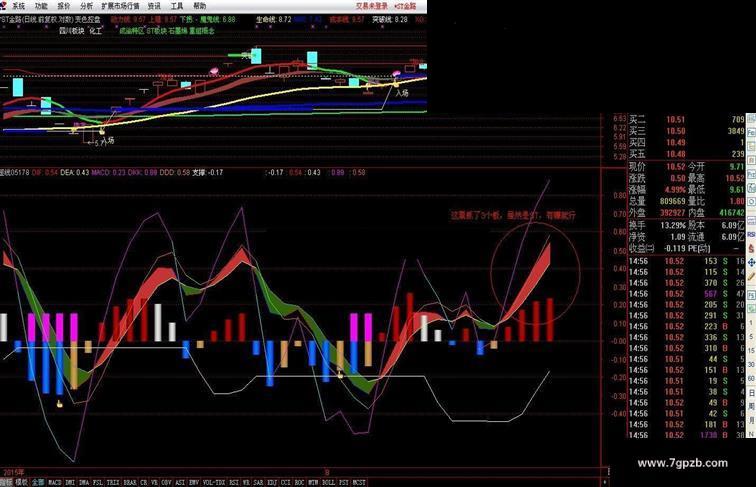Click the ST板块 sector tag
The height and width of the screenshot is (487, 756).
click(x=156, y=30)
